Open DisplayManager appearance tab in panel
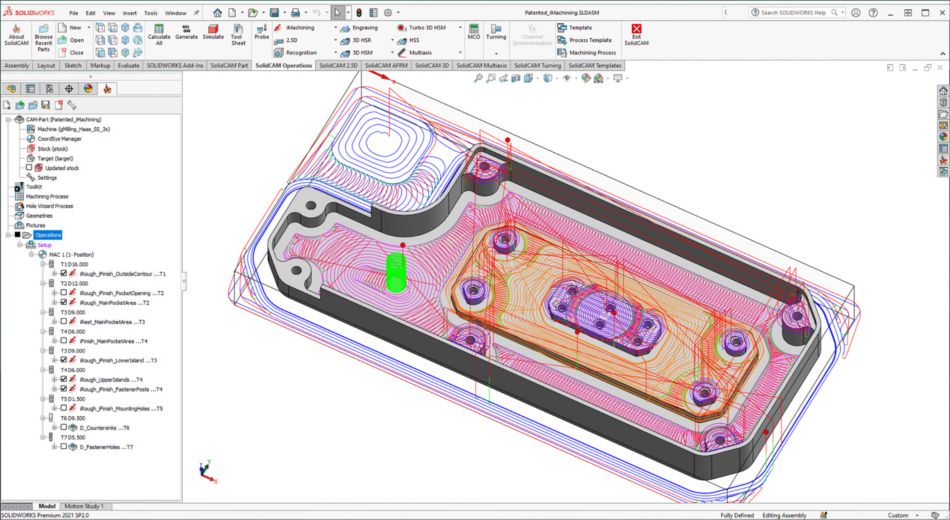Screen dimensions: 950x520 (x=88, y=89)
